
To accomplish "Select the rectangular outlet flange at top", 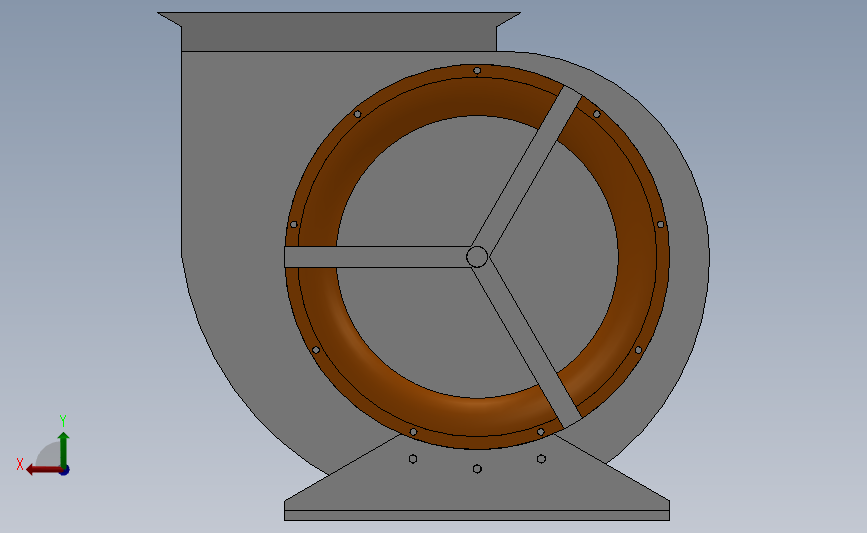I will pos(339,32).
